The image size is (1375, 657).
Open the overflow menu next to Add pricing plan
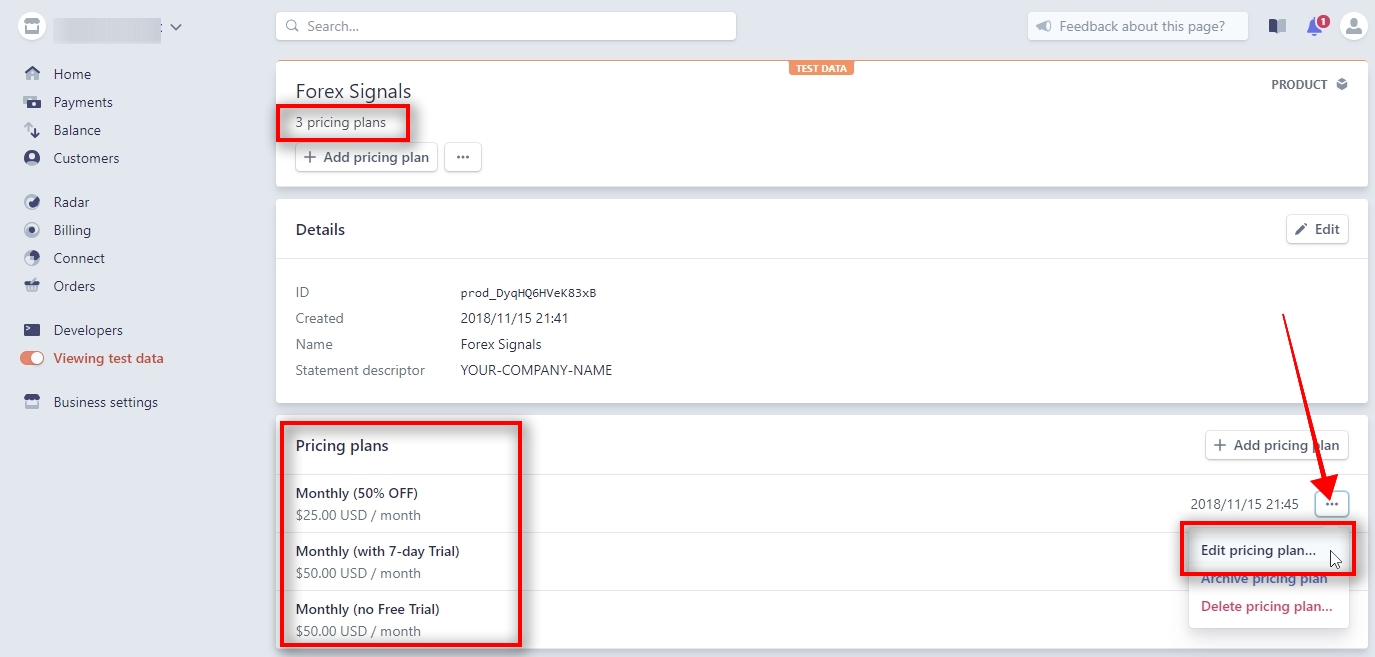click(463, 157)
